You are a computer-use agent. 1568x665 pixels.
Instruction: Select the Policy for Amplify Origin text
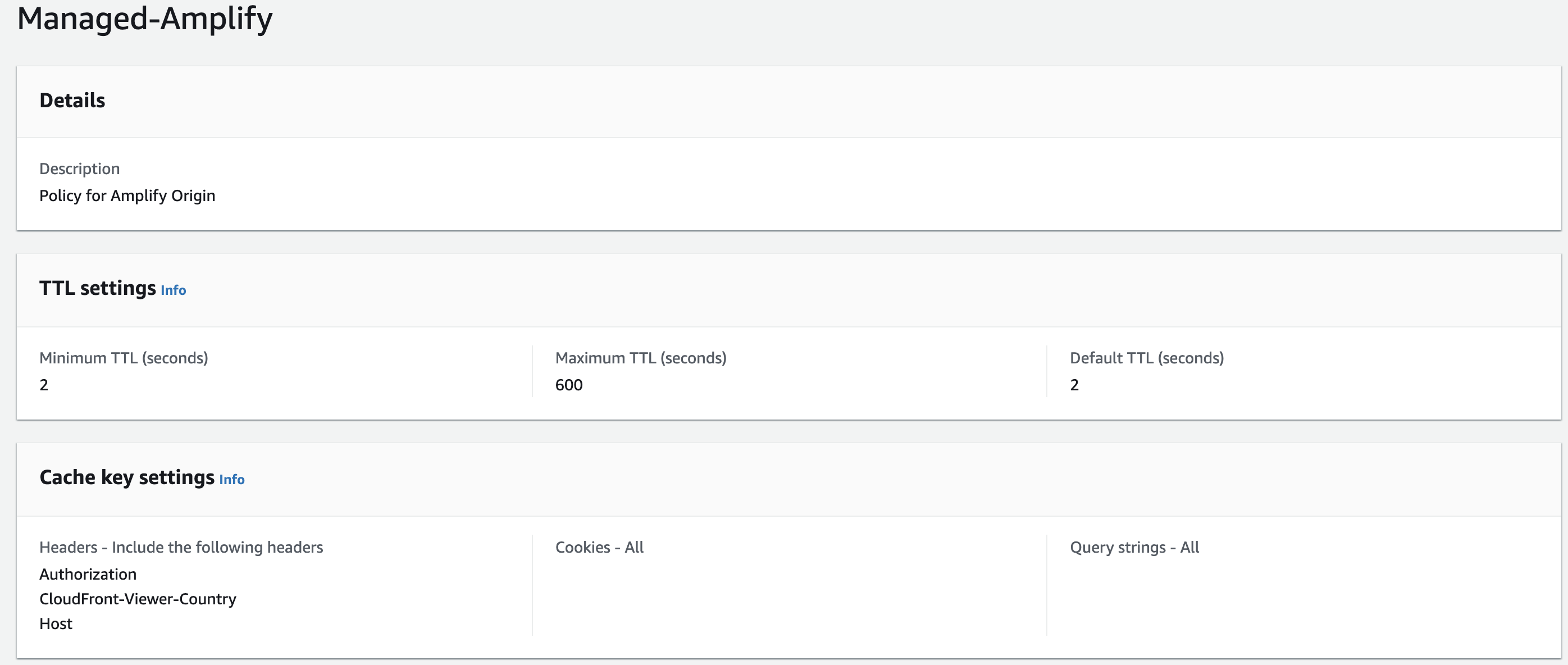[x=127, y=195]
